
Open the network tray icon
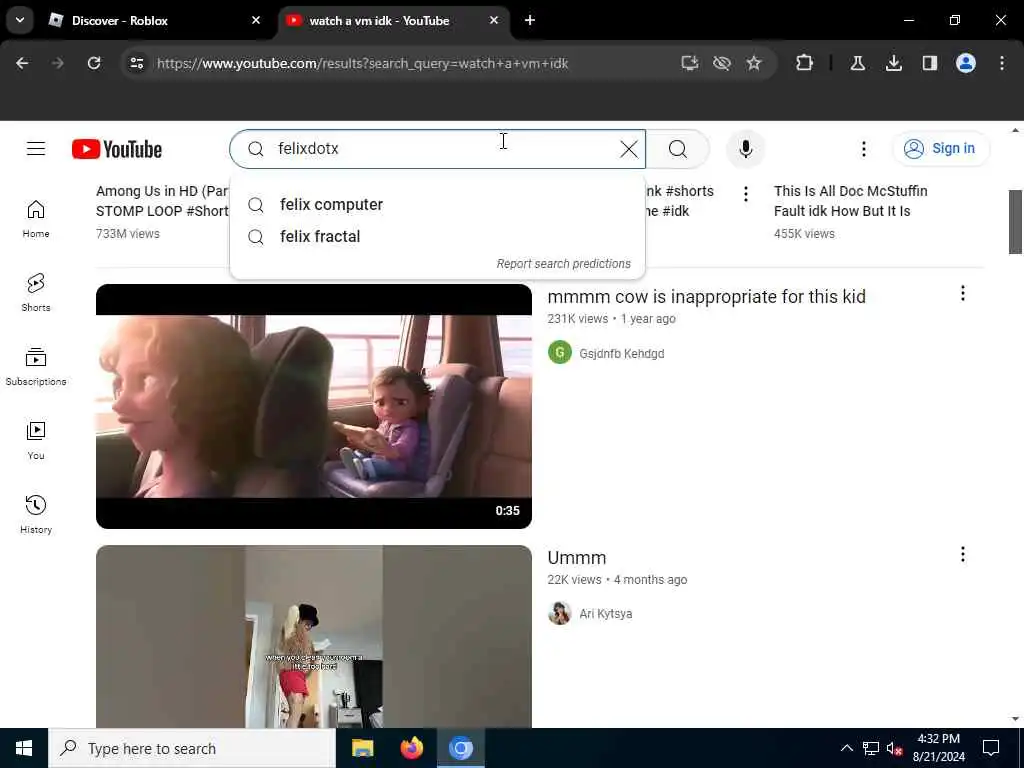coord(871,748)
